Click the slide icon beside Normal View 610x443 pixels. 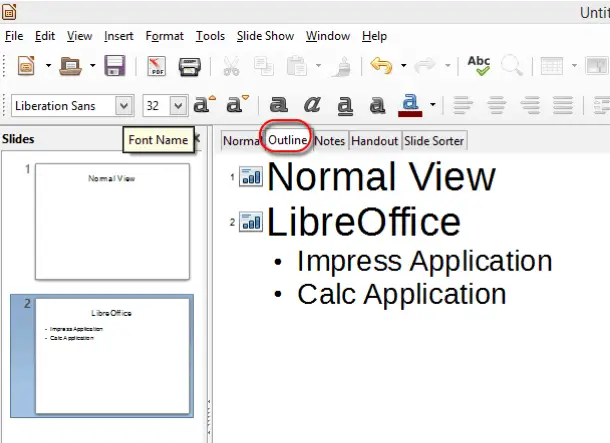coord(251,176)
